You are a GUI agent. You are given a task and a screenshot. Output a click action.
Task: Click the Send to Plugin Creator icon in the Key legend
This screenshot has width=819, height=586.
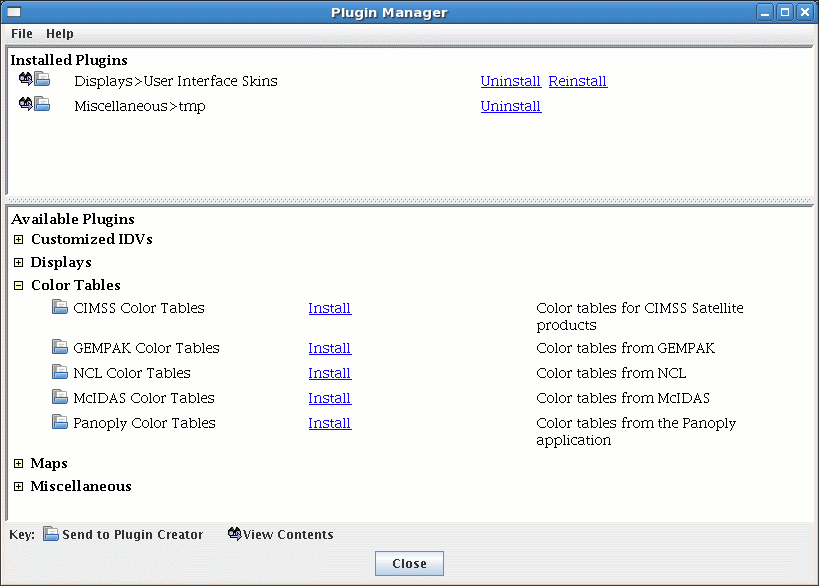pyautogui.click(x=50, y=534)
